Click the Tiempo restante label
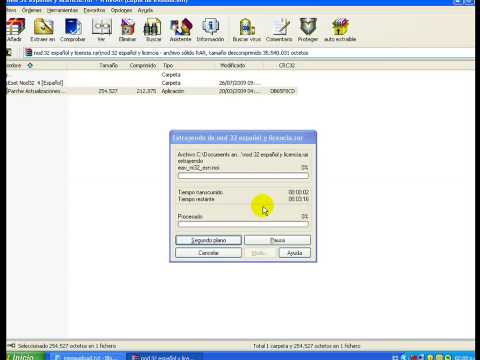The image size is (480, 360). coord(196,199)
